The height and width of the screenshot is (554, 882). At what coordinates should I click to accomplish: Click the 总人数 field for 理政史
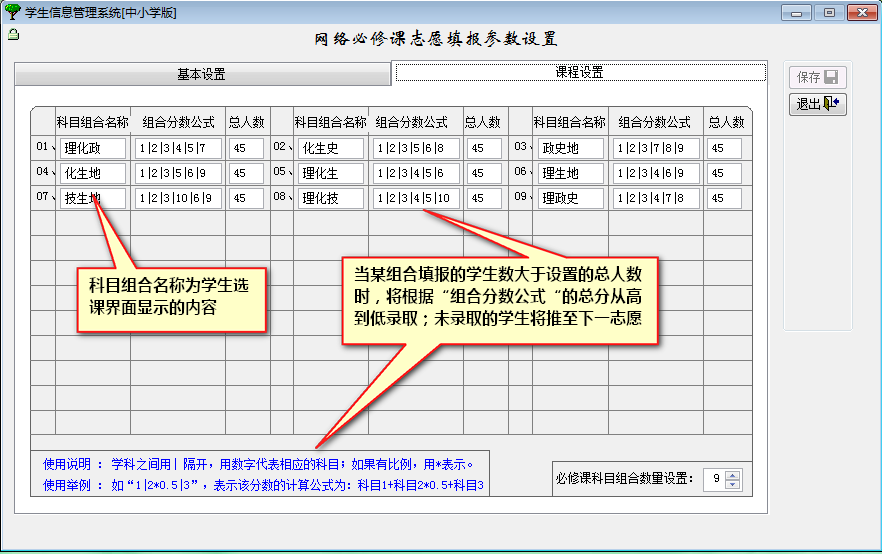click(724, 198)
